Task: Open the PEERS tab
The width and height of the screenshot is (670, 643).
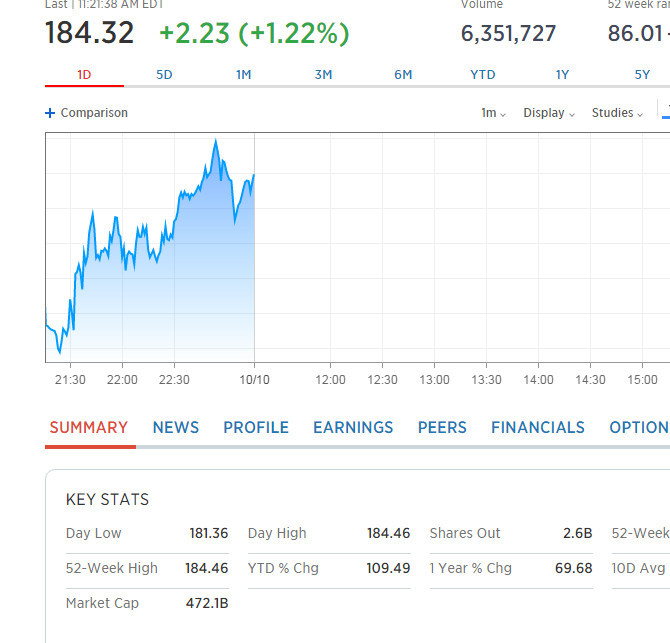Action: coord(442,427)
